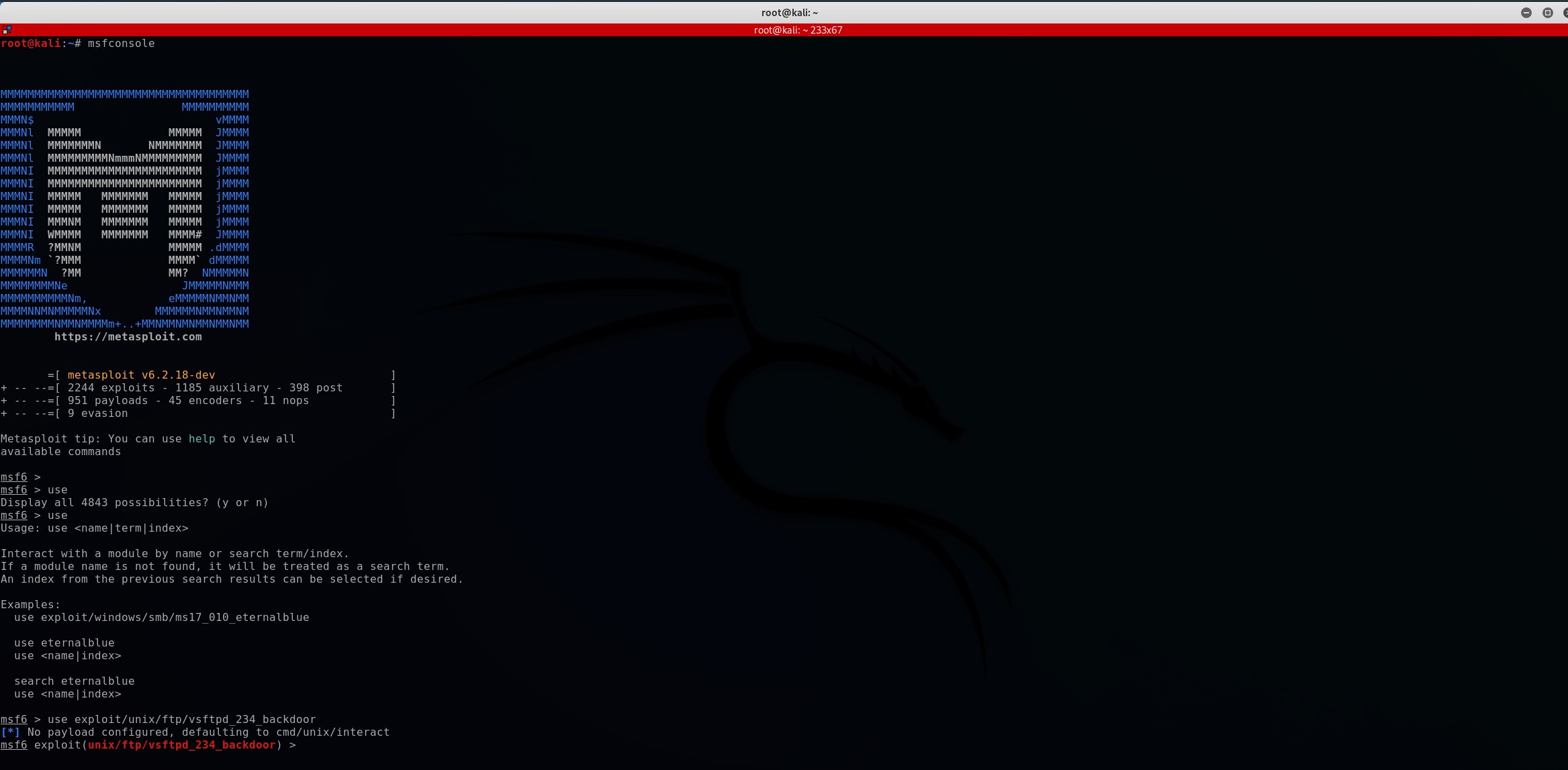Open the Terminator grouping menu icon
The height and width of the screenshot is (770, 1568).
pyautogui.click(x=7, y=30)
